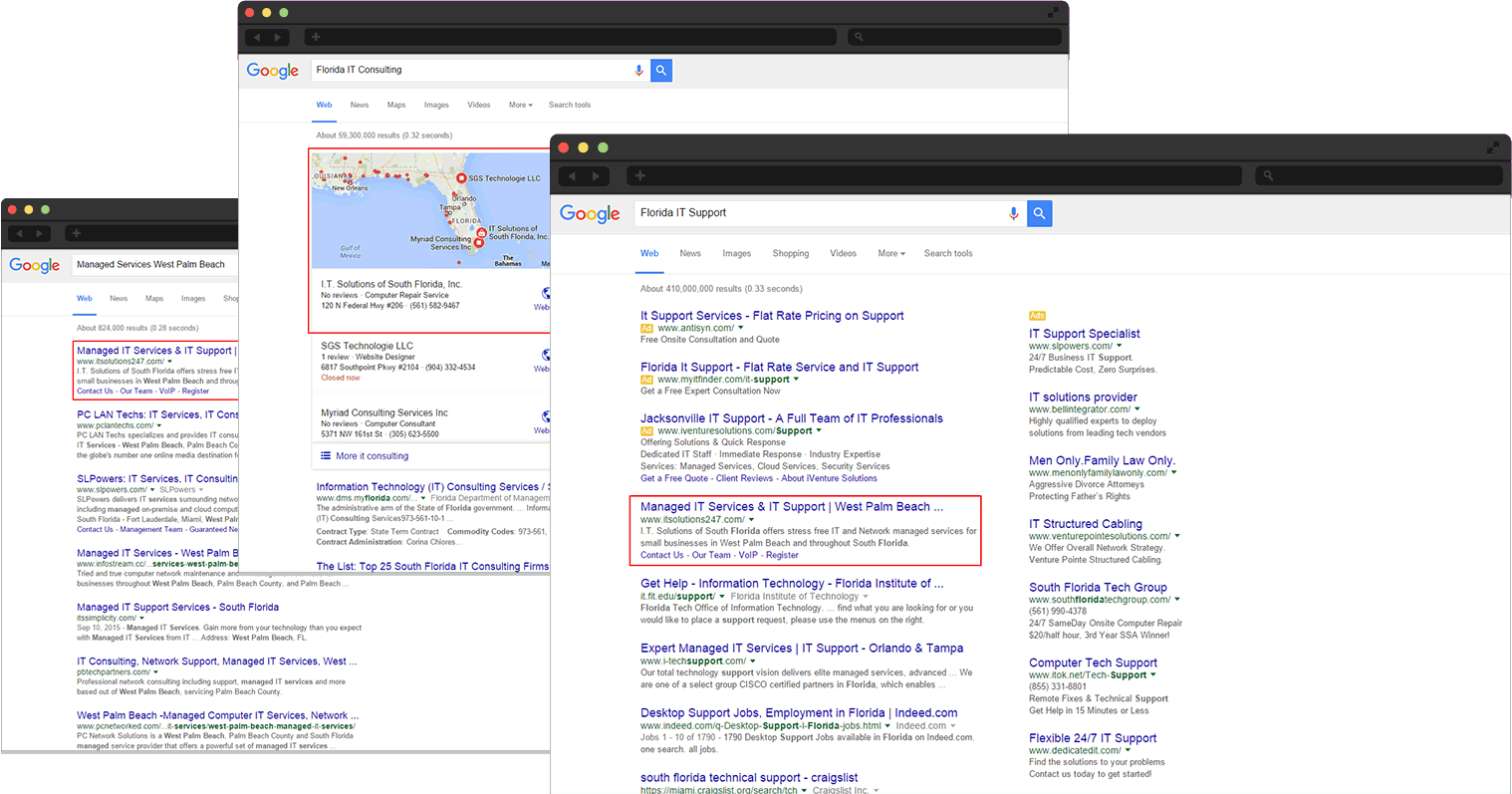1512x794 pixels.
Task: Open the IT Support Specialist ad
Action: [1085, 334]
